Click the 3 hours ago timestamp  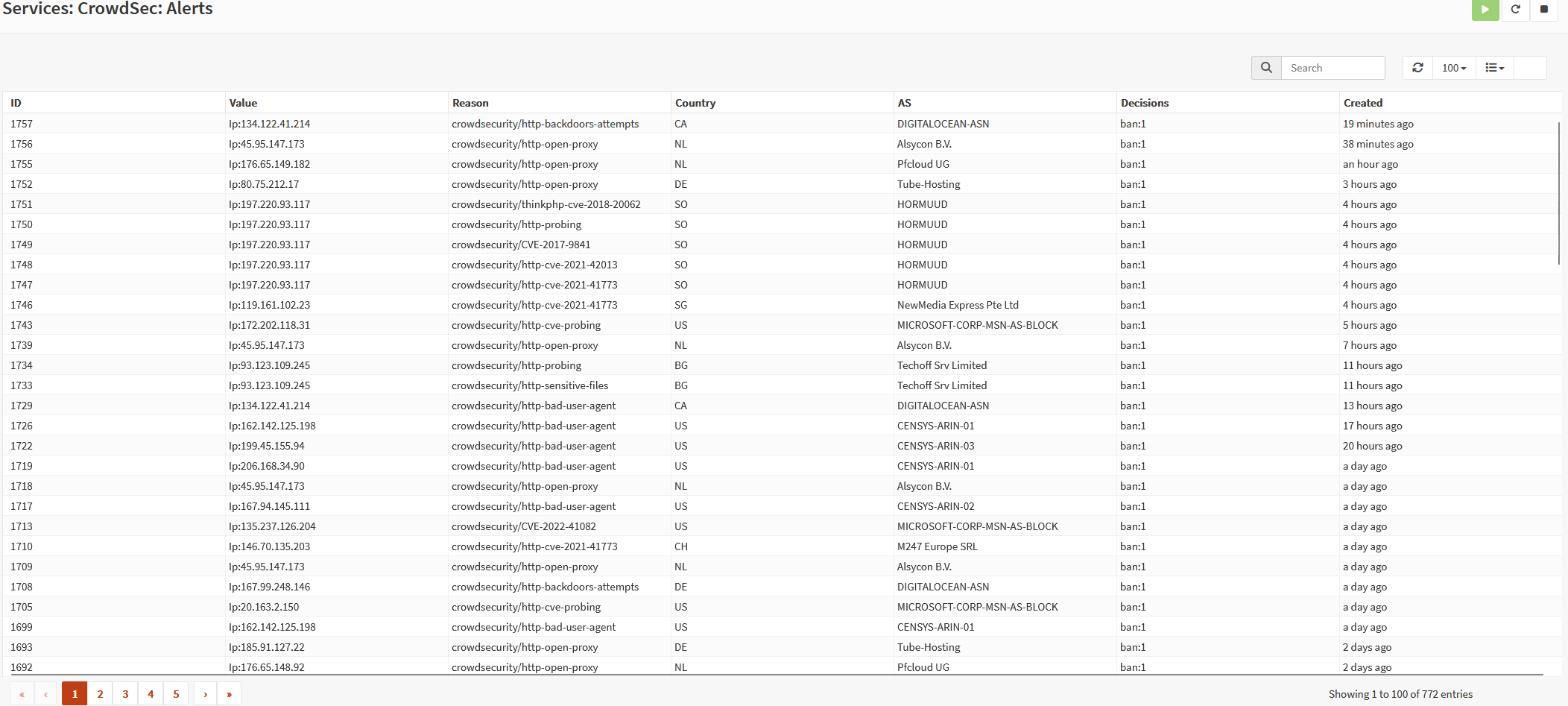pos(1370,184)
